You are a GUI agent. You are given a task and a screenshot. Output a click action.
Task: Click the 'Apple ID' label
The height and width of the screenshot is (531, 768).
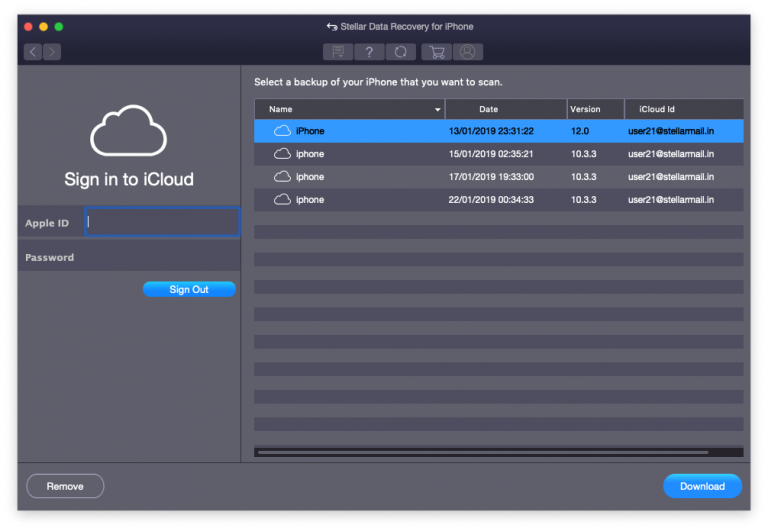point(47,223)
